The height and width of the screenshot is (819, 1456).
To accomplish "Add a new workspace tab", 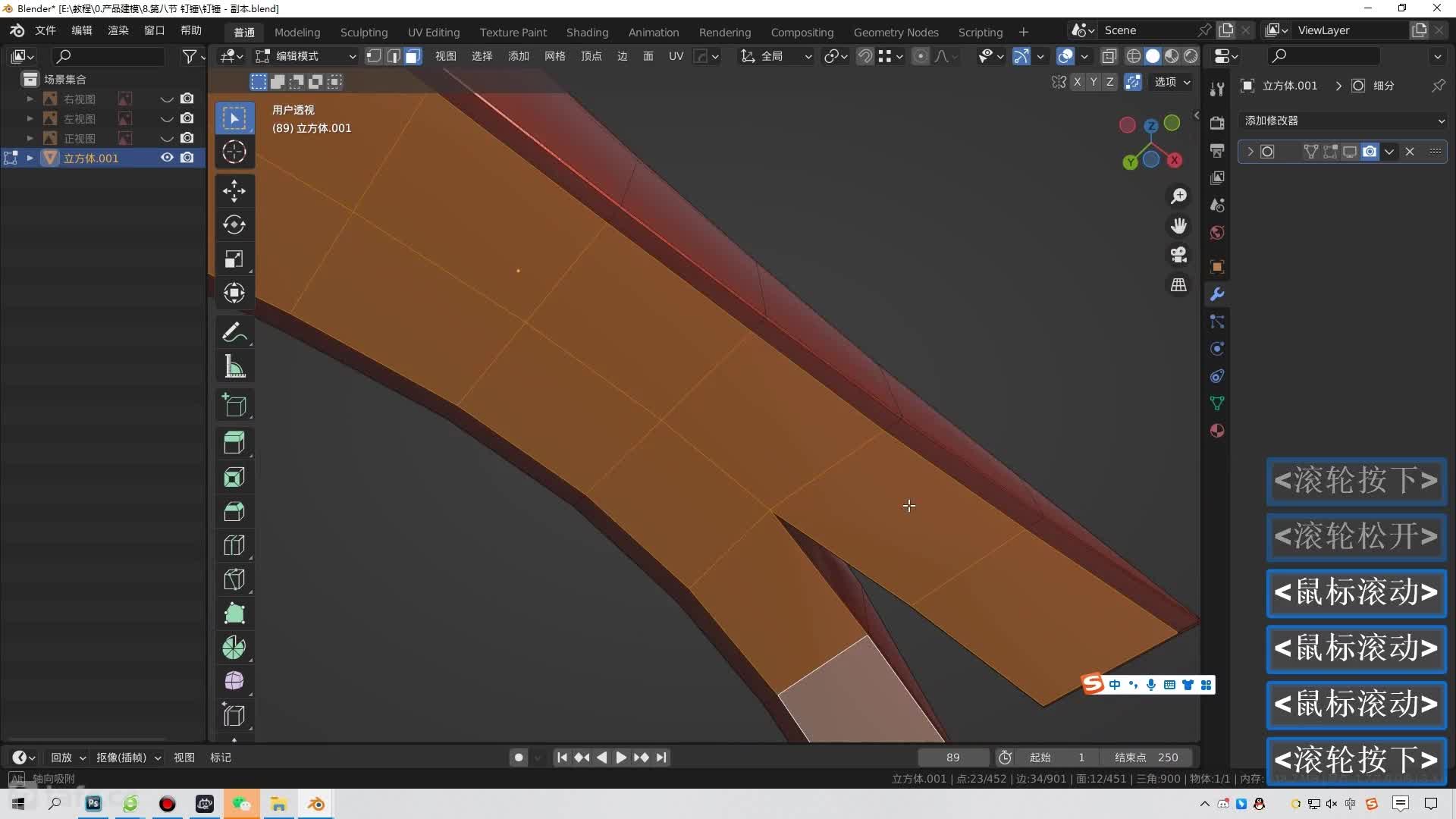I will [x=1024, y=32].
